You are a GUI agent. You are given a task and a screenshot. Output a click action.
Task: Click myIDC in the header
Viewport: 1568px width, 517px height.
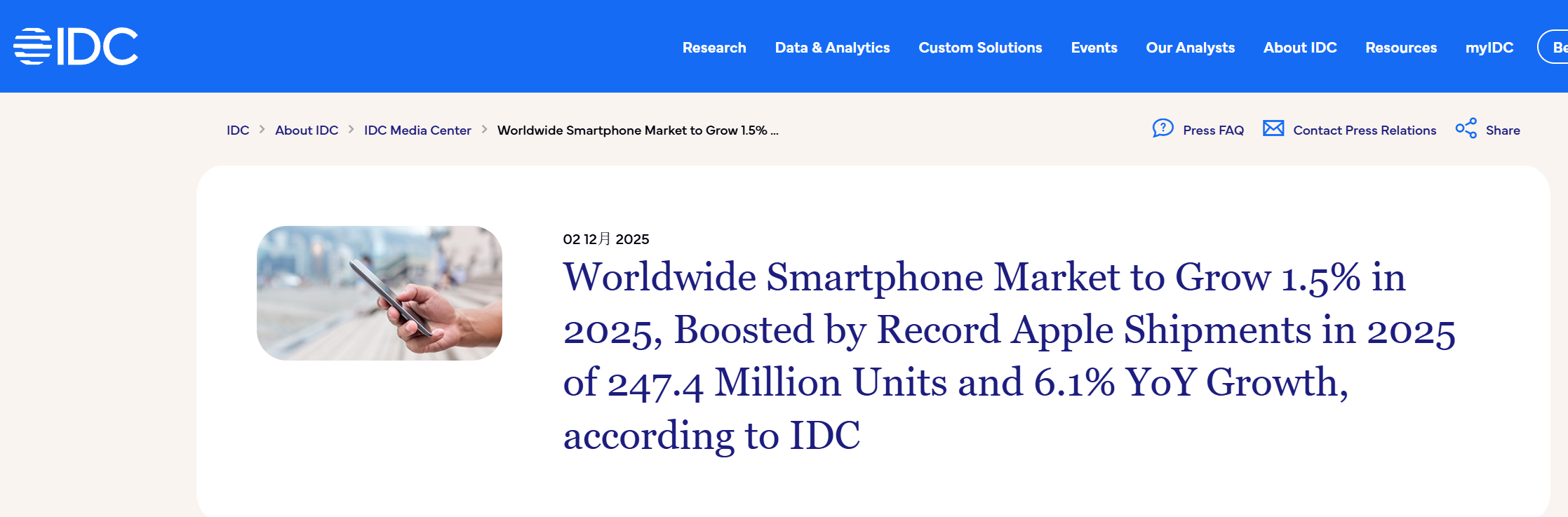[x=1489, y=48]
